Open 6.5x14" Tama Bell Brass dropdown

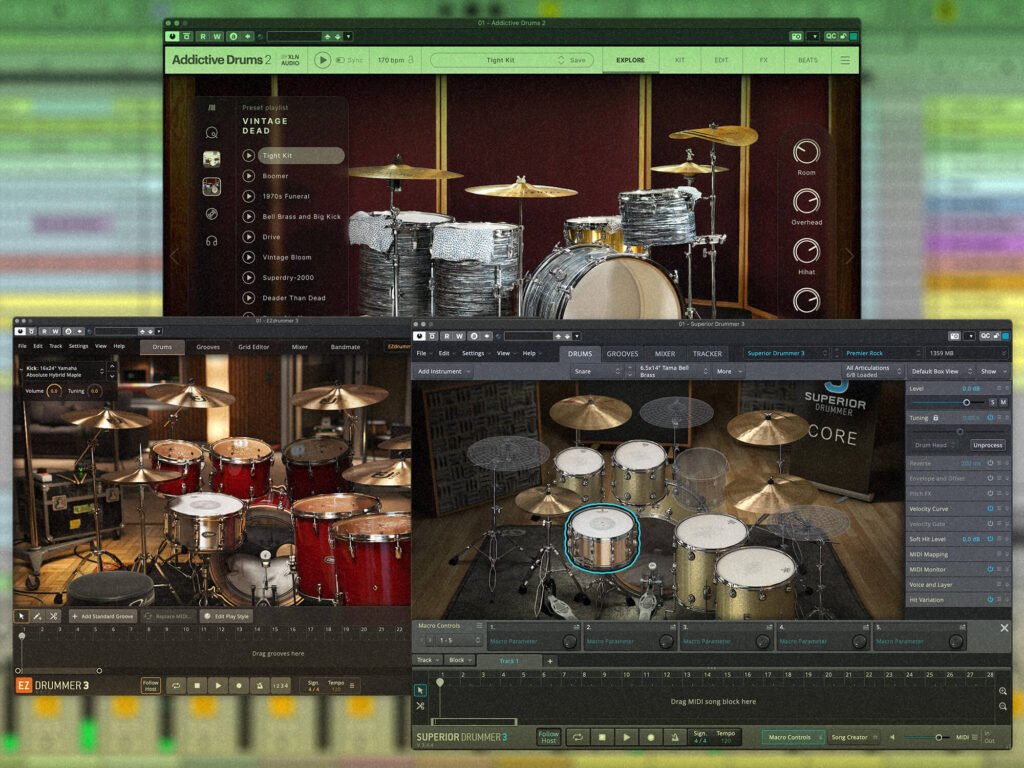(x=673, y=371)
